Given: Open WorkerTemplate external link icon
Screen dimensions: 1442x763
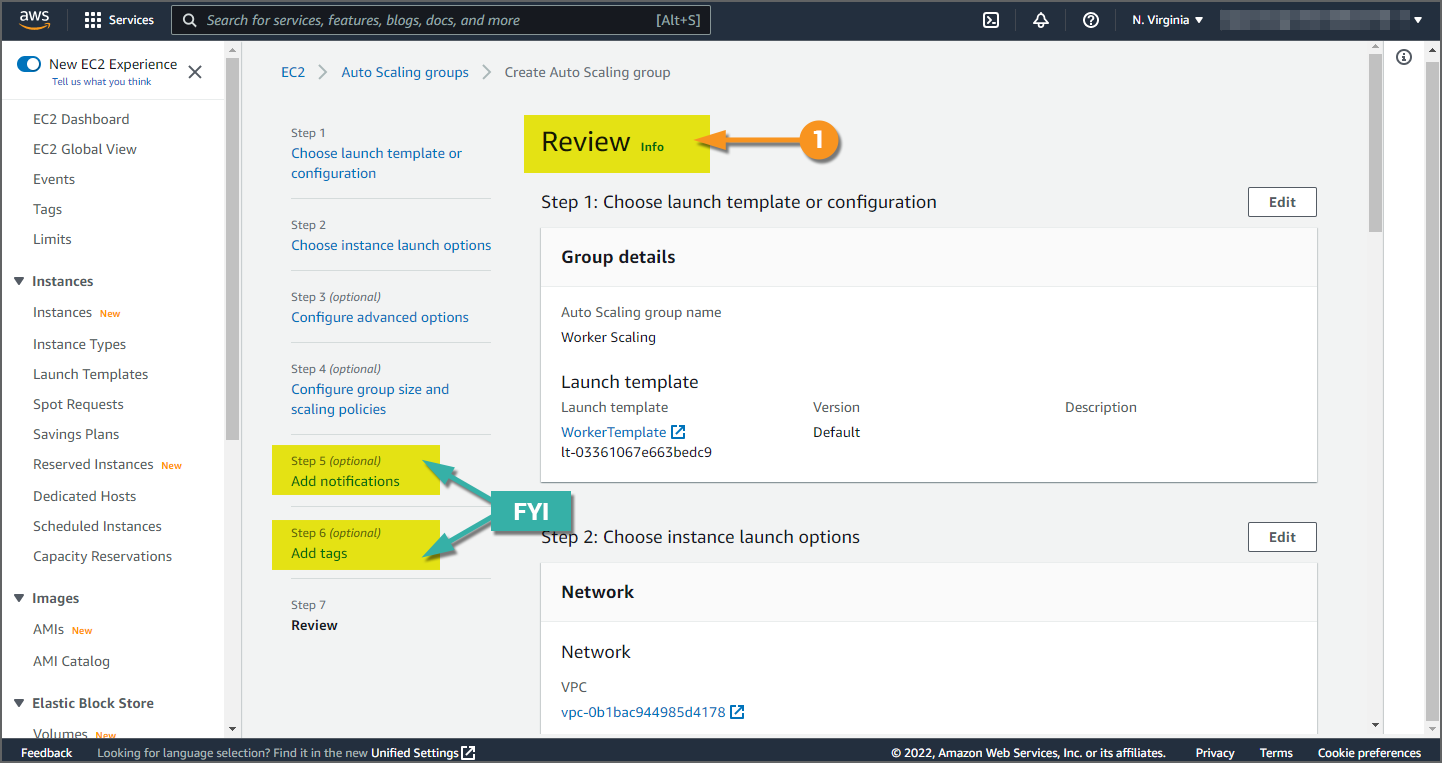Looking at the screenshot, I should 678,432.
